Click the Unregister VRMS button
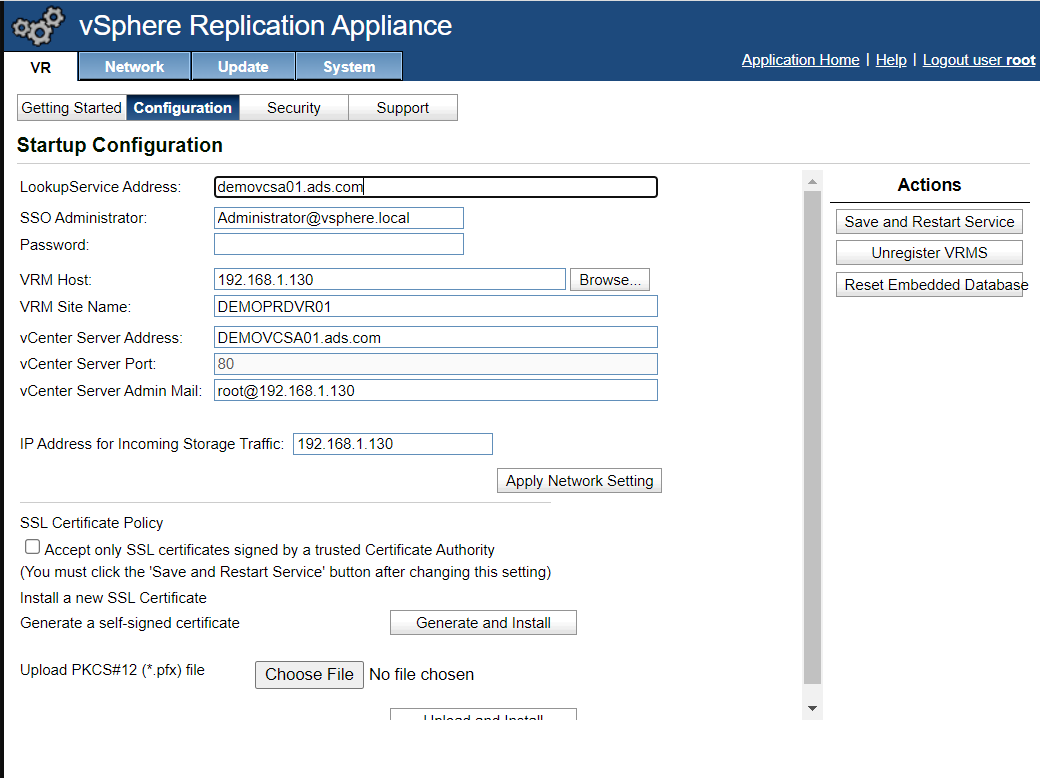The height and width of the screenshot is (778, 1040). 929,253
